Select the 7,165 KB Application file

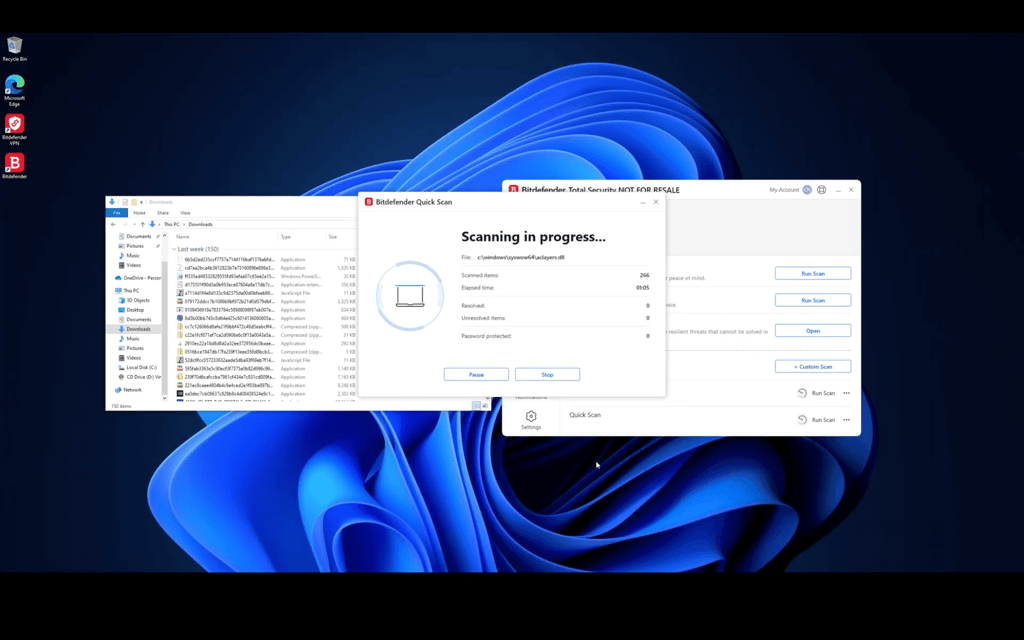point(266,377)
